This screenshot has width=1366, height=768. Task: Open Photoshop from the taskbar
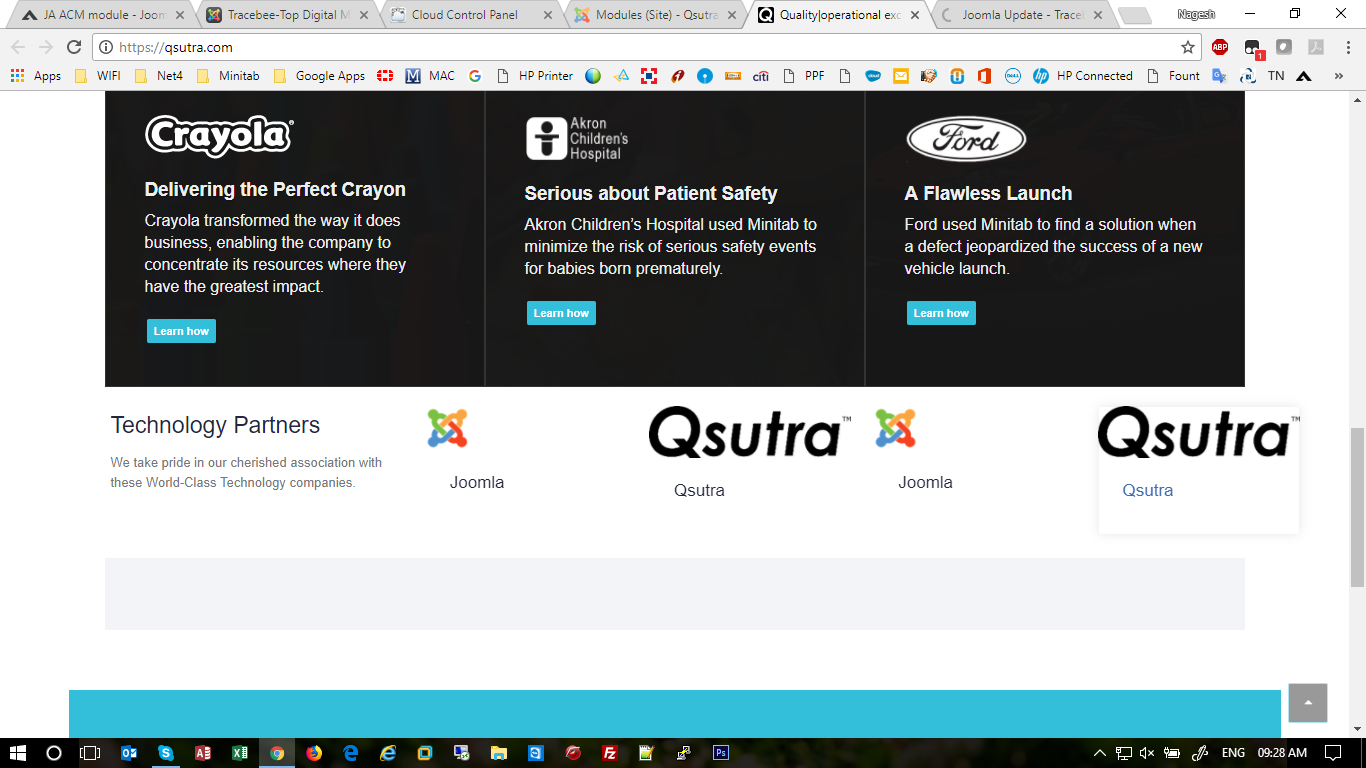click(721, 753)
